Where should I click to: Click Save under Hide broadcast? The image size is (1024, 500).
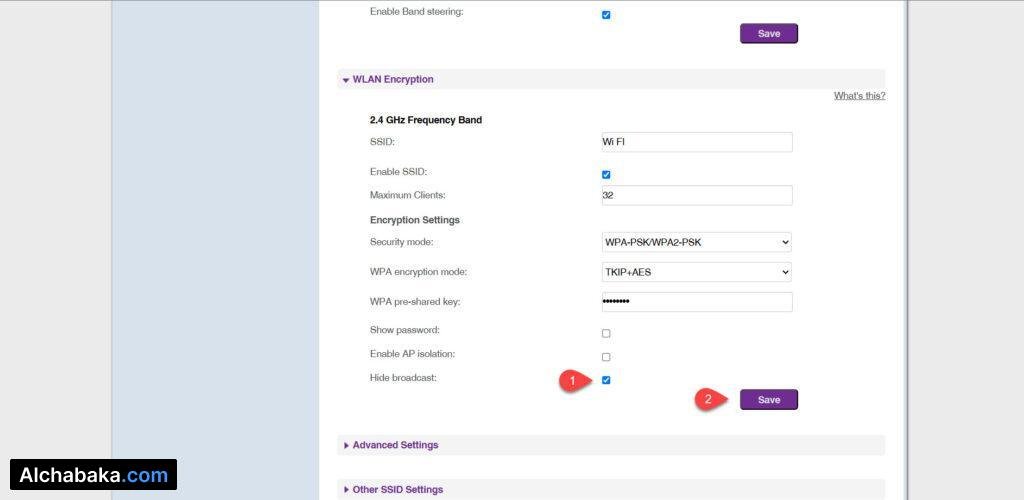pyautogui.click(x=768, y=400)
